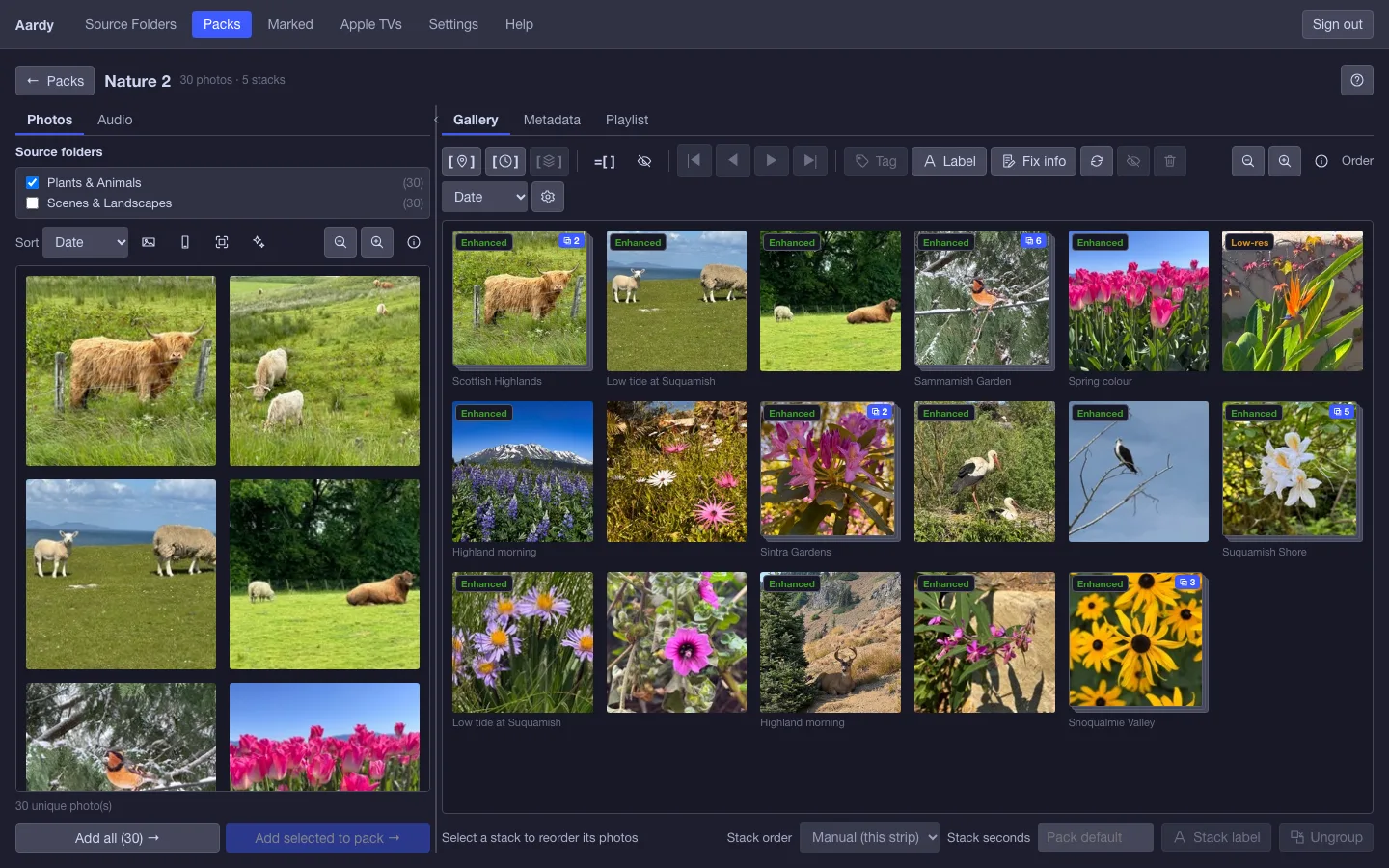Collapse the left panel with the chevron
1389x868 pixels.
[436, 120]
